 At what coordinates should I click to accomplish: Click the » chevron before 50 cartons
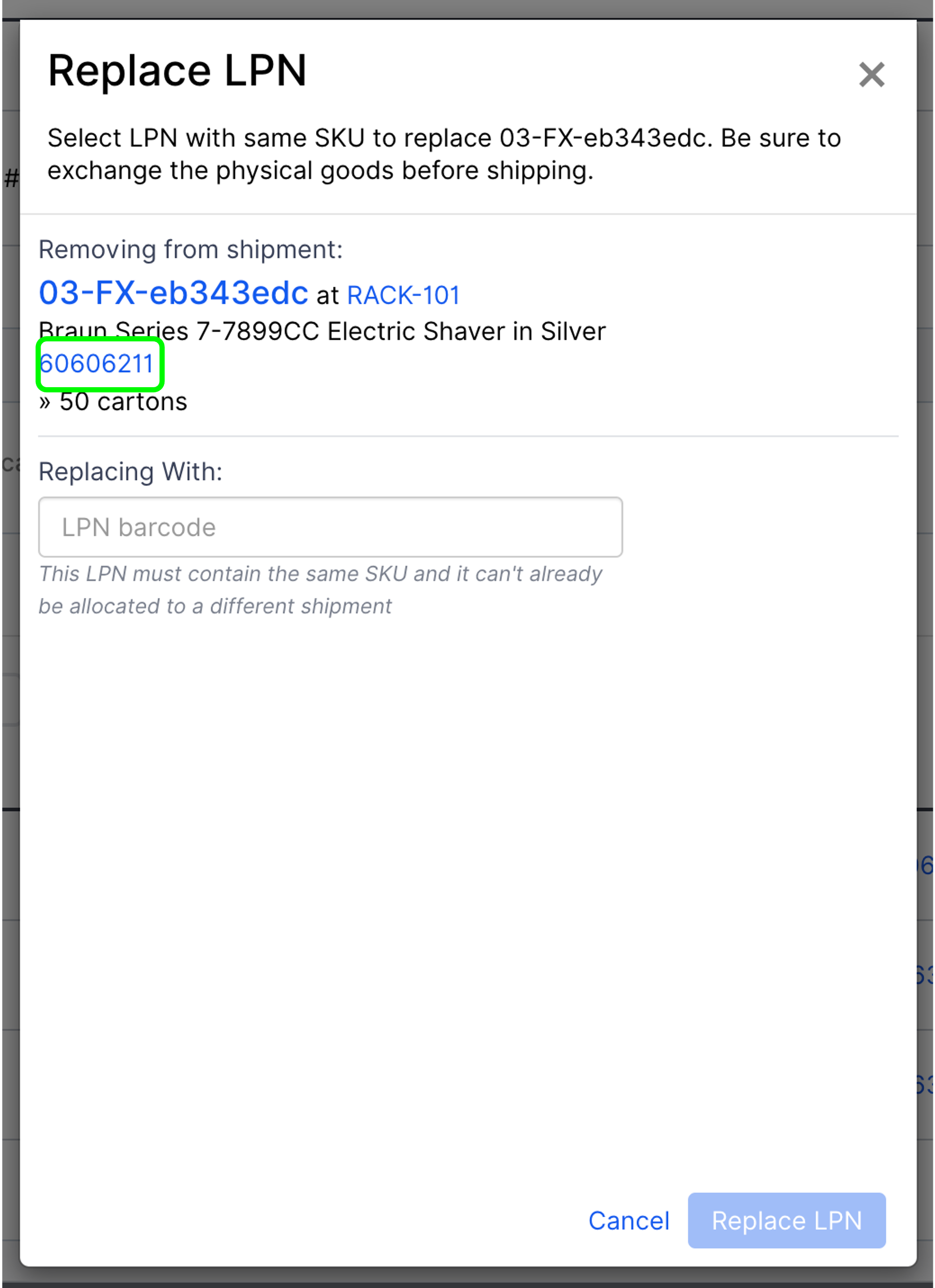click(x=45, y=402)
